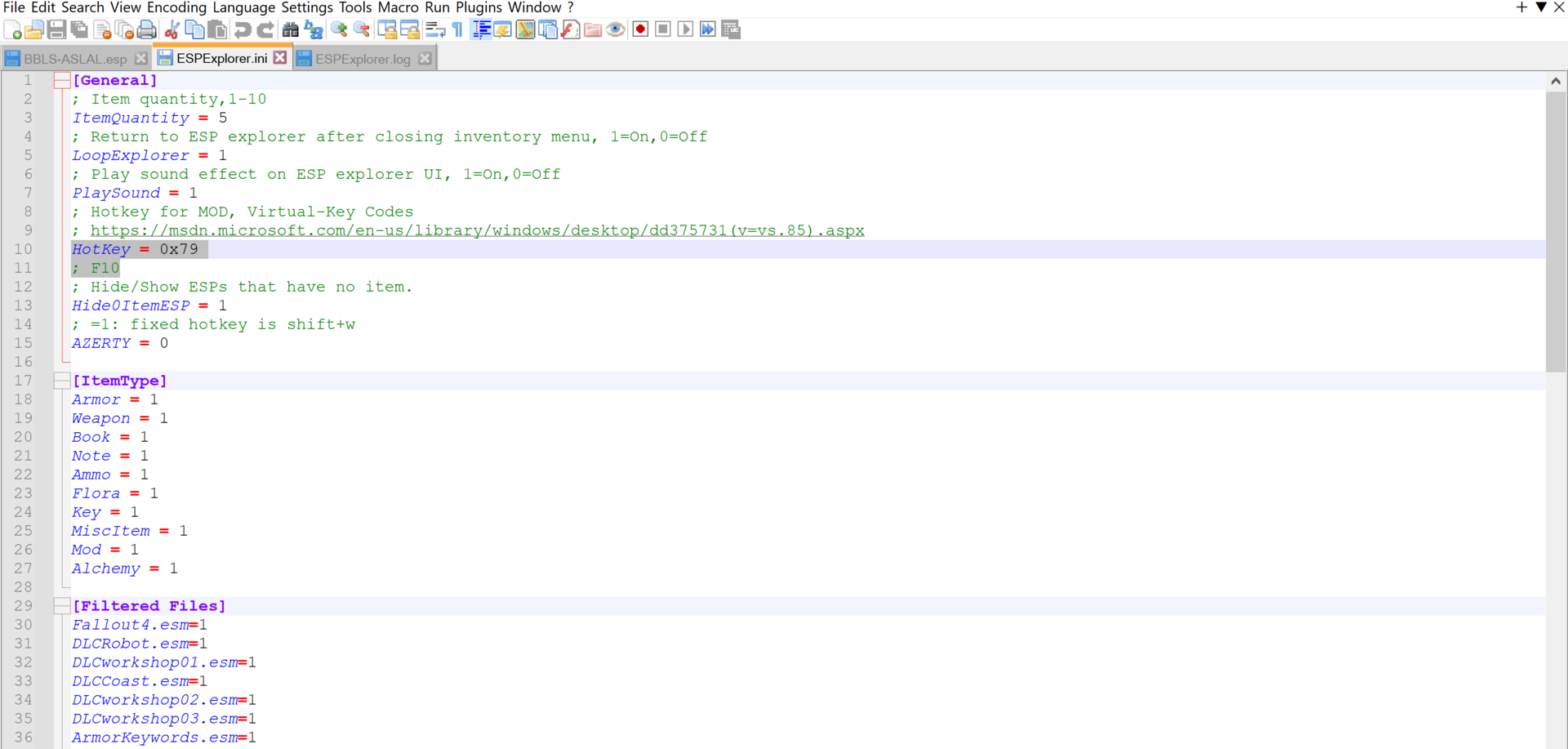Click the "DLCCoast.esm=1" entry
Image resolution: width=1568 pixels, height=749 pixels.
(140, 681)
